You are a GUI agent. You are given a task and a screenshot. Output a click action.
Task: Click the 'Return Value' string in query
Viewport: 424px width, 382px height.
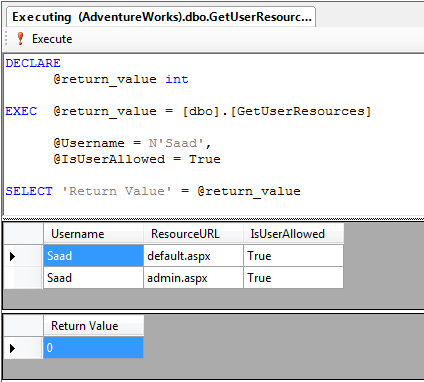point(117,191)
